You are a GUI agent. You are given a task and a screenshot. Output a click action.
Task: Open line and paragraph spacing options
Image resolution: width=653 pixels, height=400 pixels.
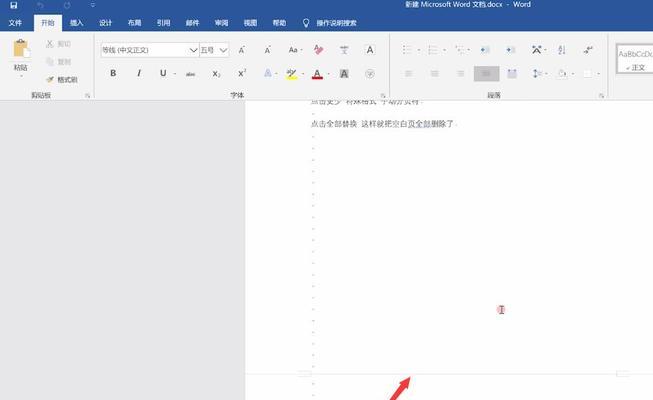[x=539, y=74]
